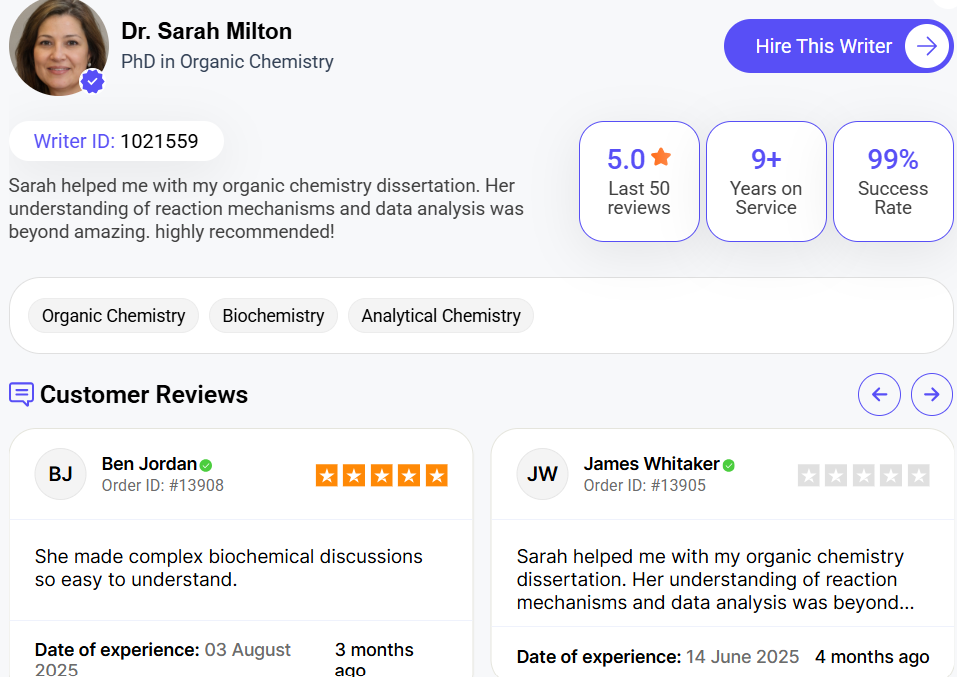Viewport: 957px width, 677px height.
Task: Go to previous customer reviews with left arrow
Action: 879,394
